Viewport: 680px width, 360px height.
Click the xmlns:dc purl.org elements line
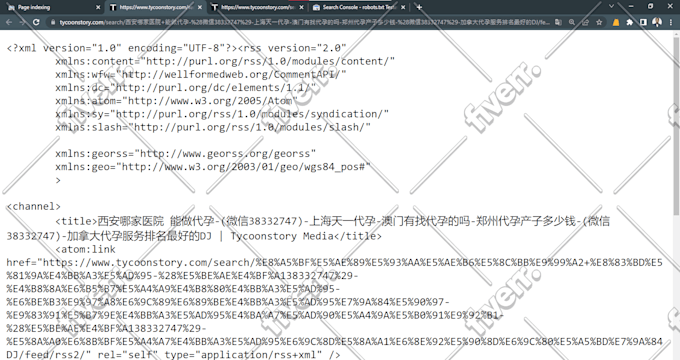(186, 88)
